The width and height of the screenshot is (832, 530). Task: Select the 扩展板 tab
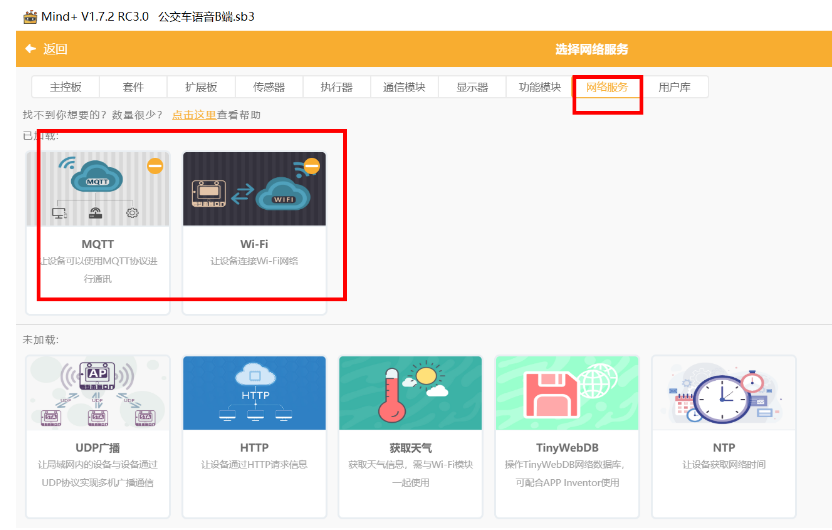pos(201,87)
